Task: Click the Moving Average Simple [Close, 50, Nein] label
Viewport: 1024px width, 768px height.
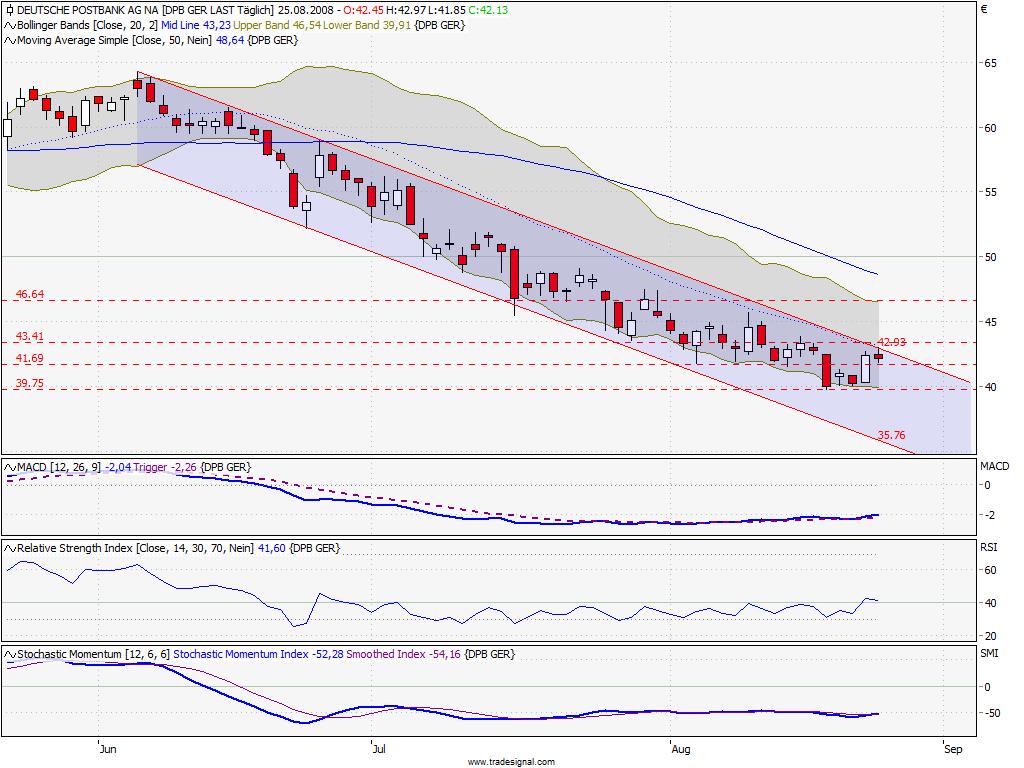Action: (x=114, y=40)
